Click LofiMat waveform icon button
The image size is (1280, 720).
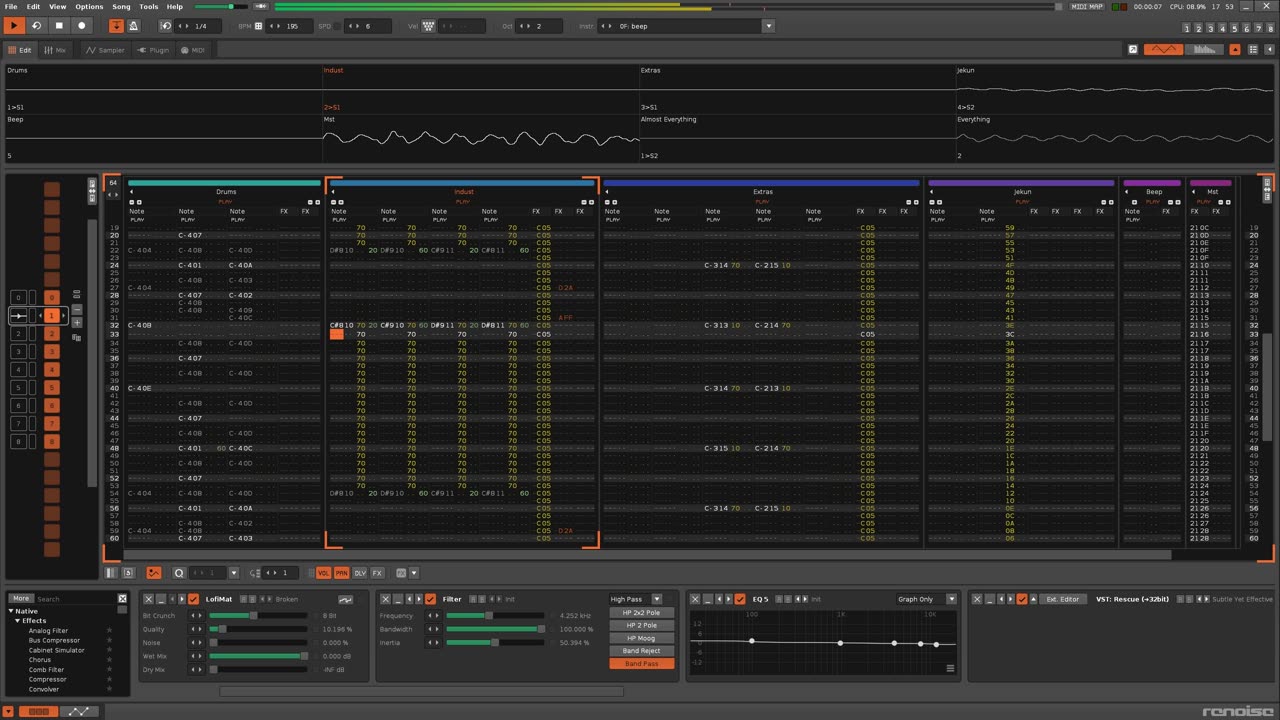345,599
